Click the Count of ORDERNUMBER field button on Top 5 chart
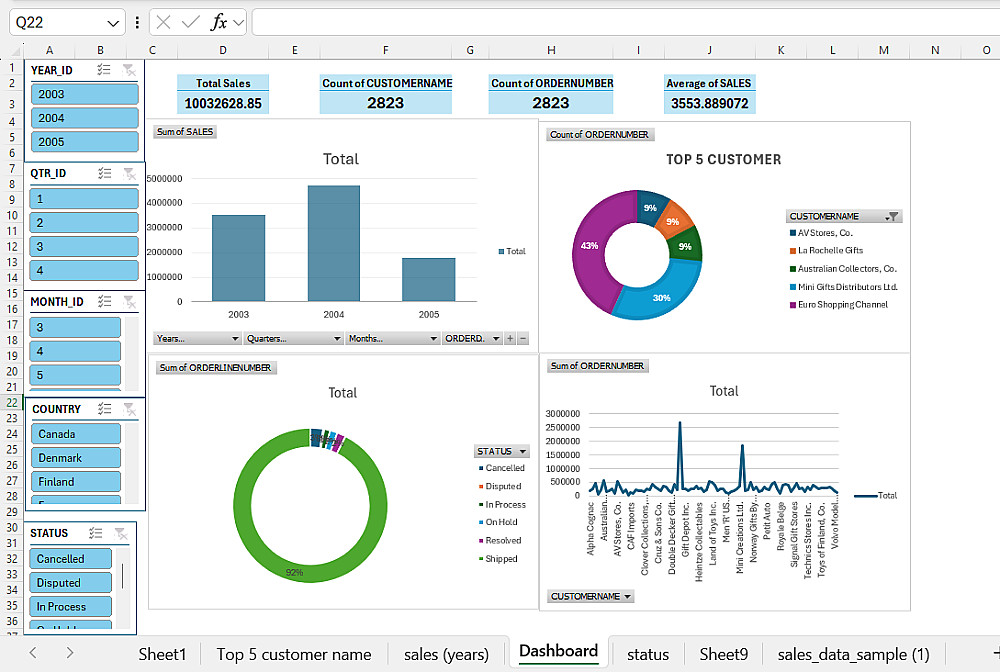The height and width of the screenshot is (672, 1000). tap(599, 135)
